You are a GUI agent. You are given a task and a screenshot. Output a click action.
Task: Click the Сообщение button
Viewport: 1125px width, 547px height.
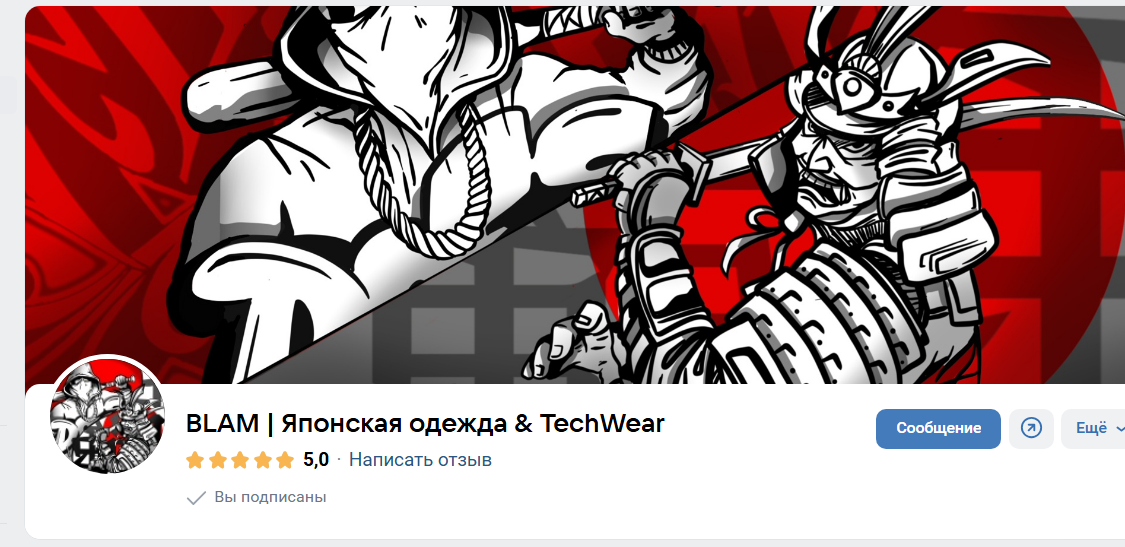click(938, 429)
